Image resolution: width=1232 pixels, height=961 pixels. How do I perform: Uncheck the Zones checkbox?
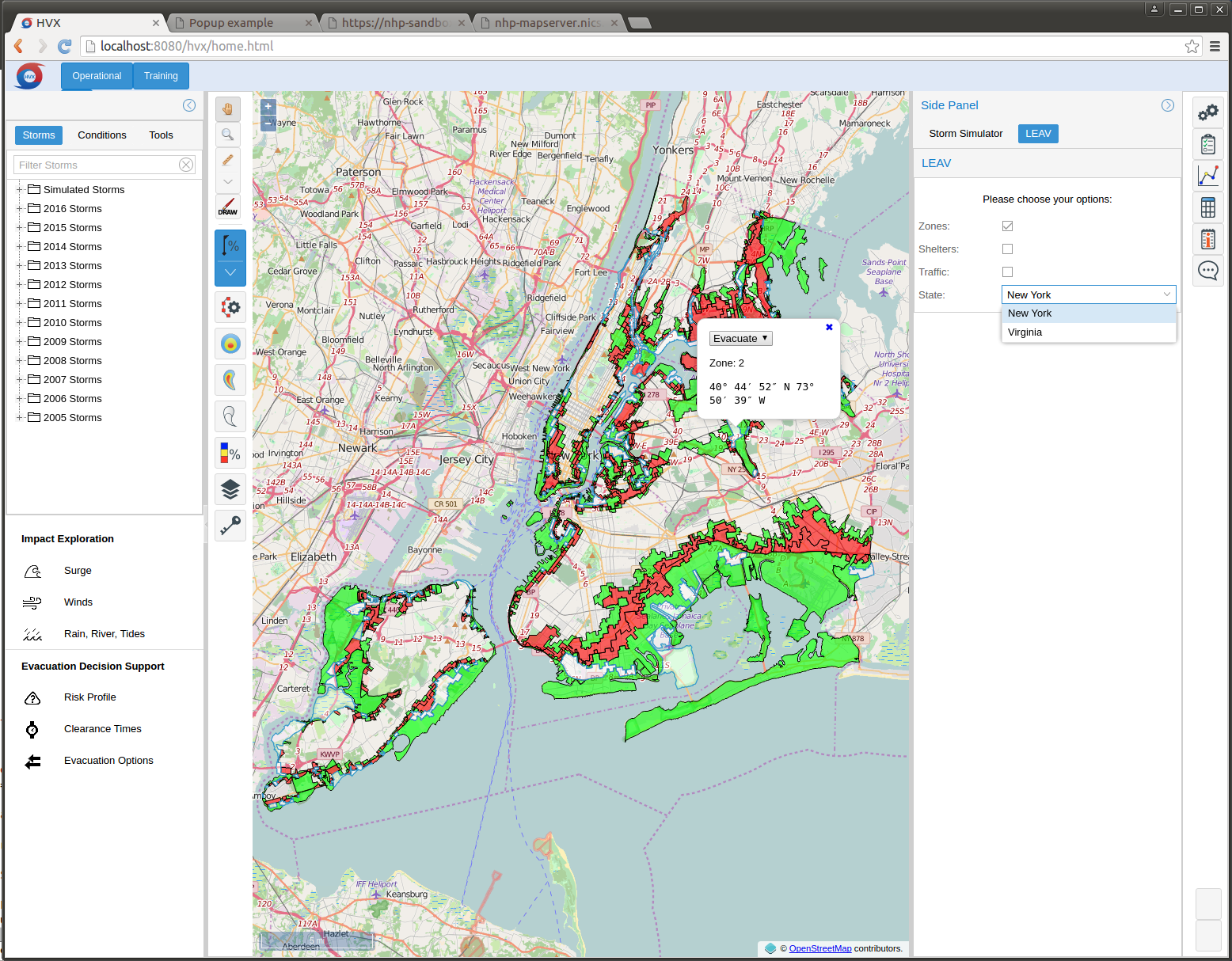coord(1007,226)
